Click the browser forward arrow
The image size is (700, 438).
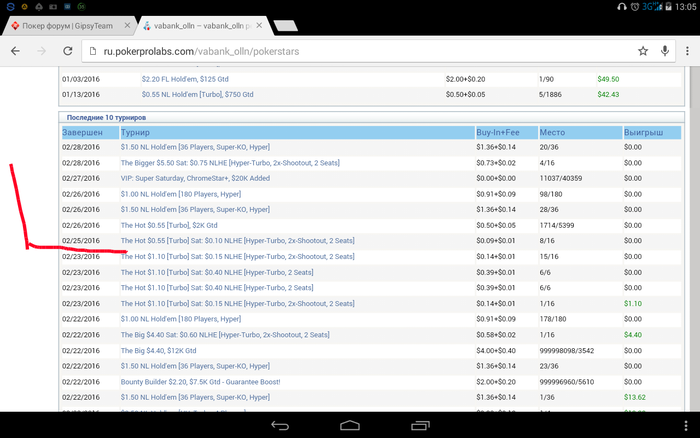(42, 51)
